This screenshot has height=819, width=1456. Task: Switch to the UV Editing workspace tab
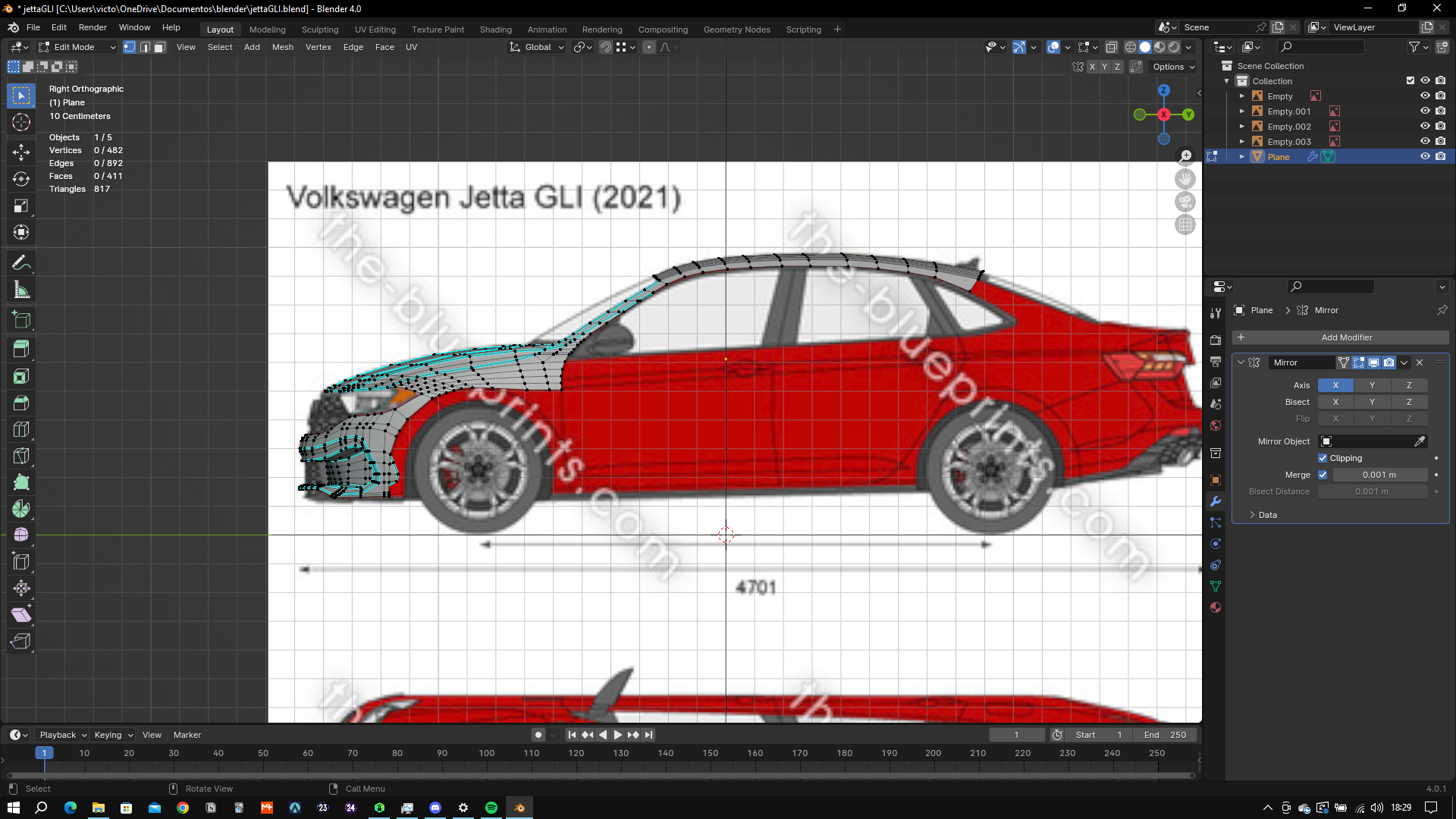click(375, 30)
